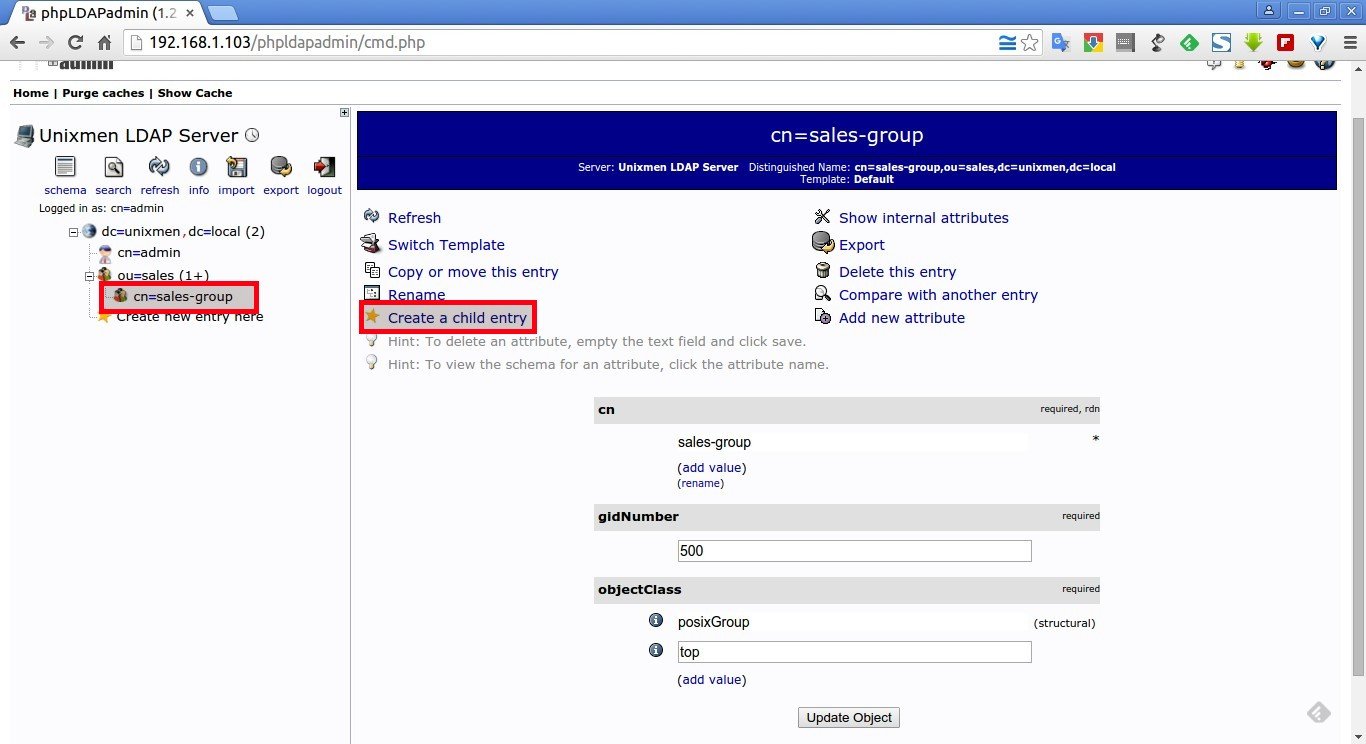Click the add value link under objectClass
This screenshot has width=1366, height=744.
[712, 680]
